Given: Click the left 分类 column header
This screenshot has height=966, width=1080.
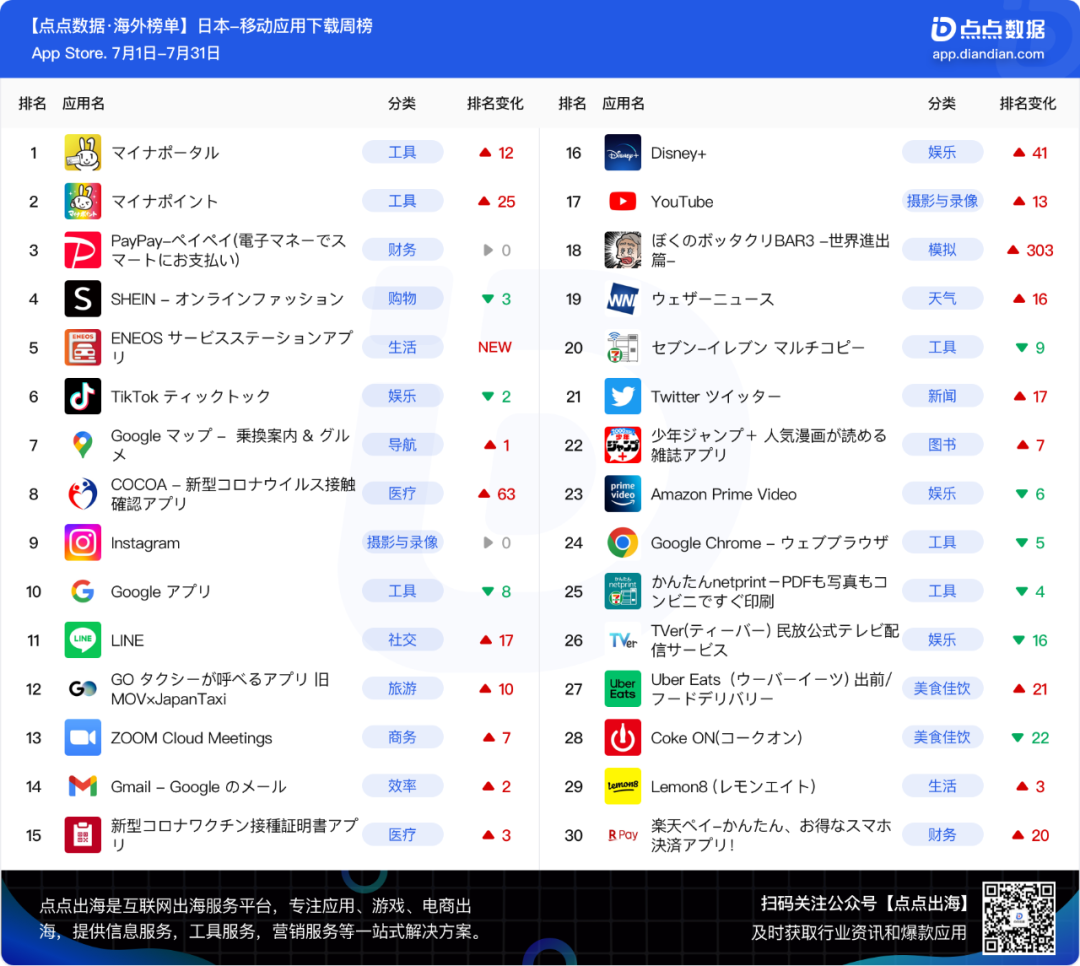Looking at the screenshot, I should (x=402, y=103).
